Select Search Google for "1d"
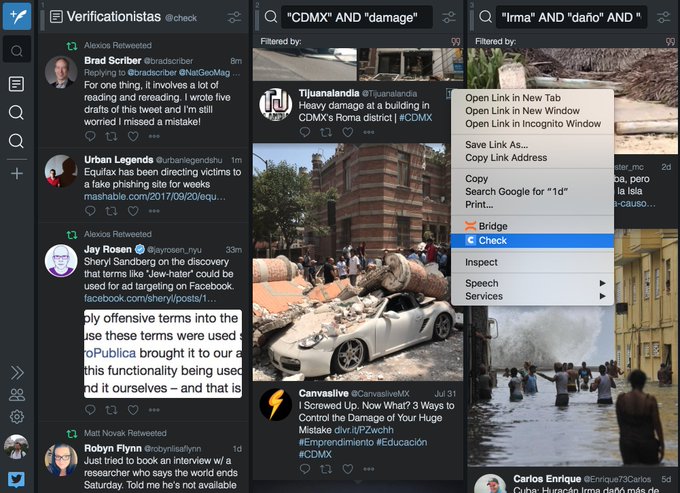 pyautogui.click(x=532, y=191)
